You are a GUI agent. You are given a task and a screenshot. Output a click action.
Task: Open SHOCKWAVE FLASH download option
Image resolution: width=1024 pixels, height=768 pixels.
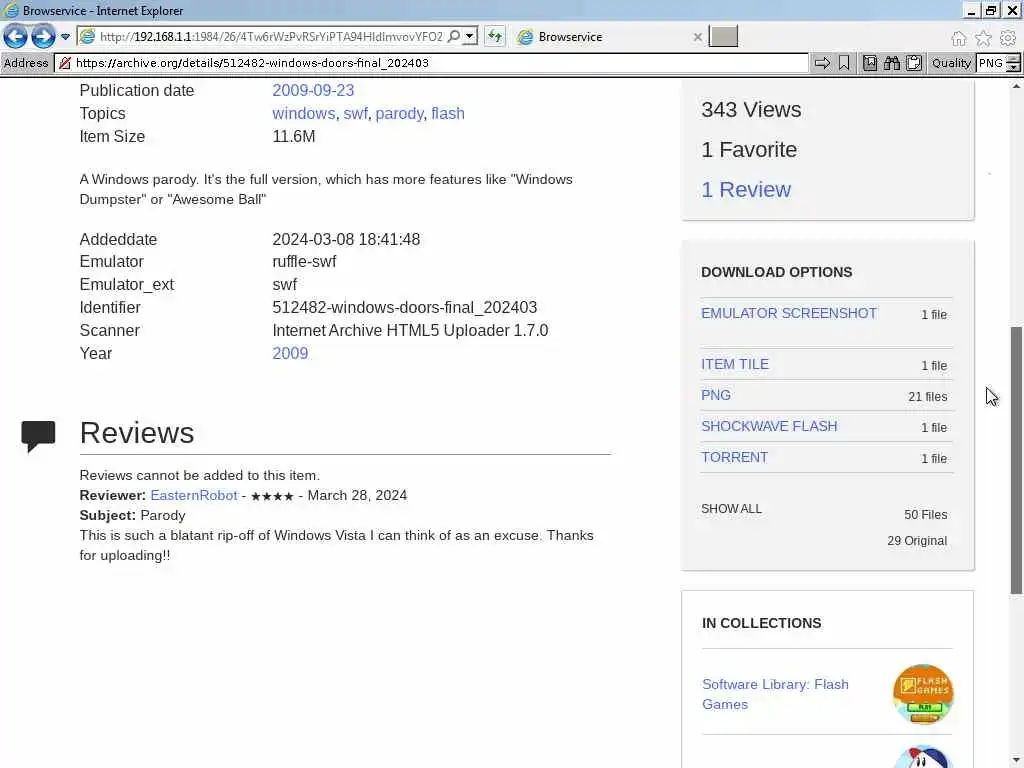[769, 426]
